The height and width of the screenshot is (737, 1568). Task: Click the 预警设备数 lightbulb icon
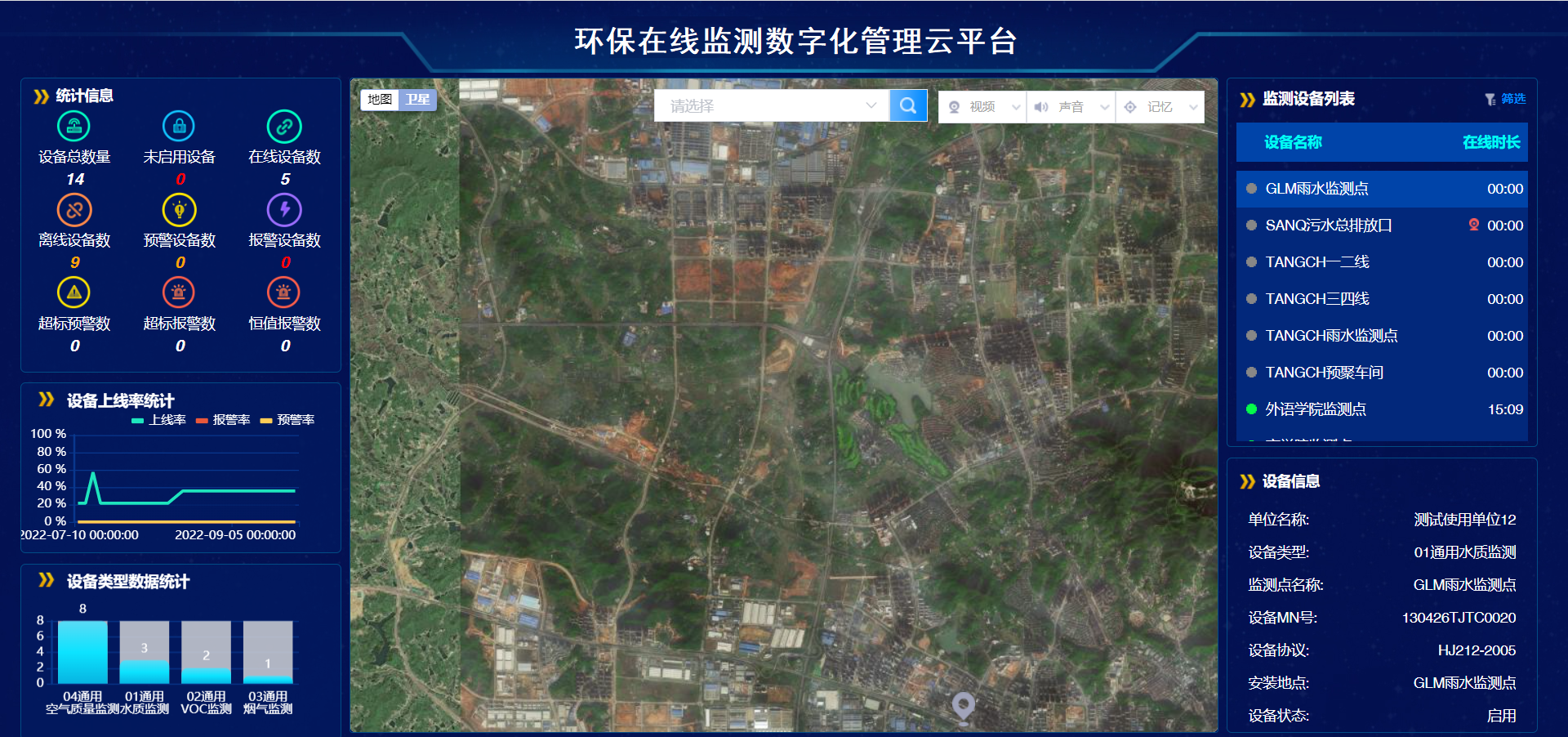[179, 210]
